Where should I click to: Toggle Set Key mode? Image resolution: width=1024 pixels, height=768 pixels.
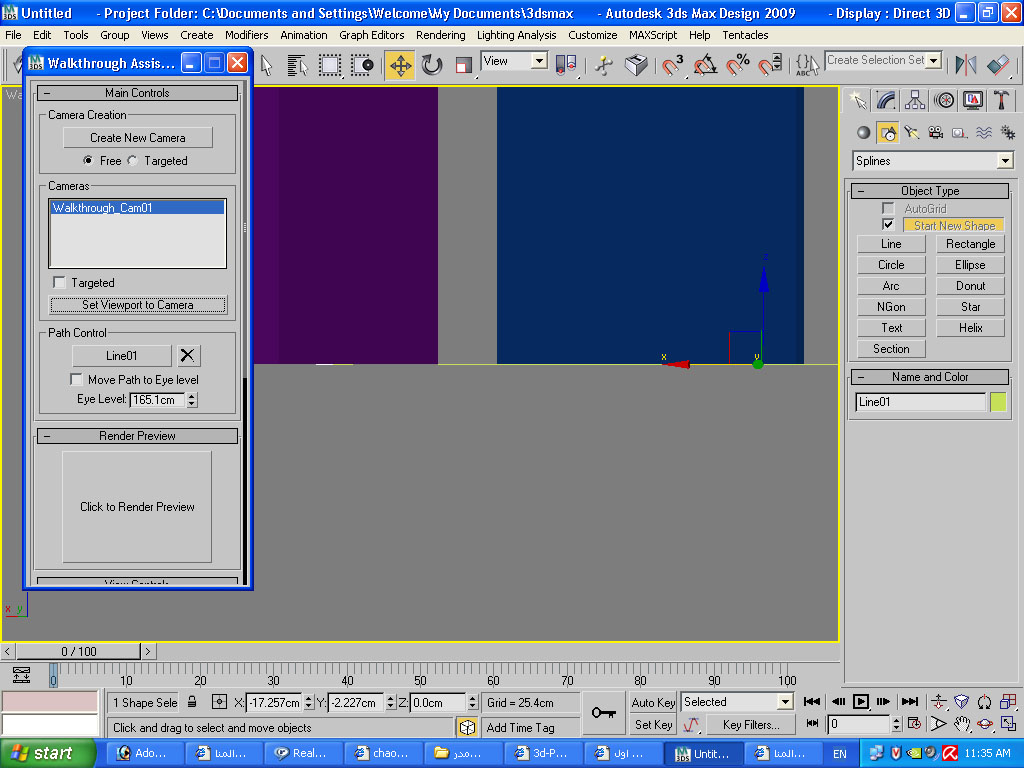pyautogui.click(x=652, y=724)
